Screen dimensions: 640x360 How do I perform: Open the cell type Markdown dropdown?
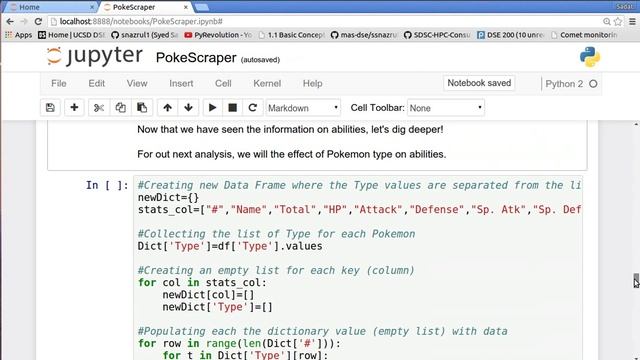303,108
